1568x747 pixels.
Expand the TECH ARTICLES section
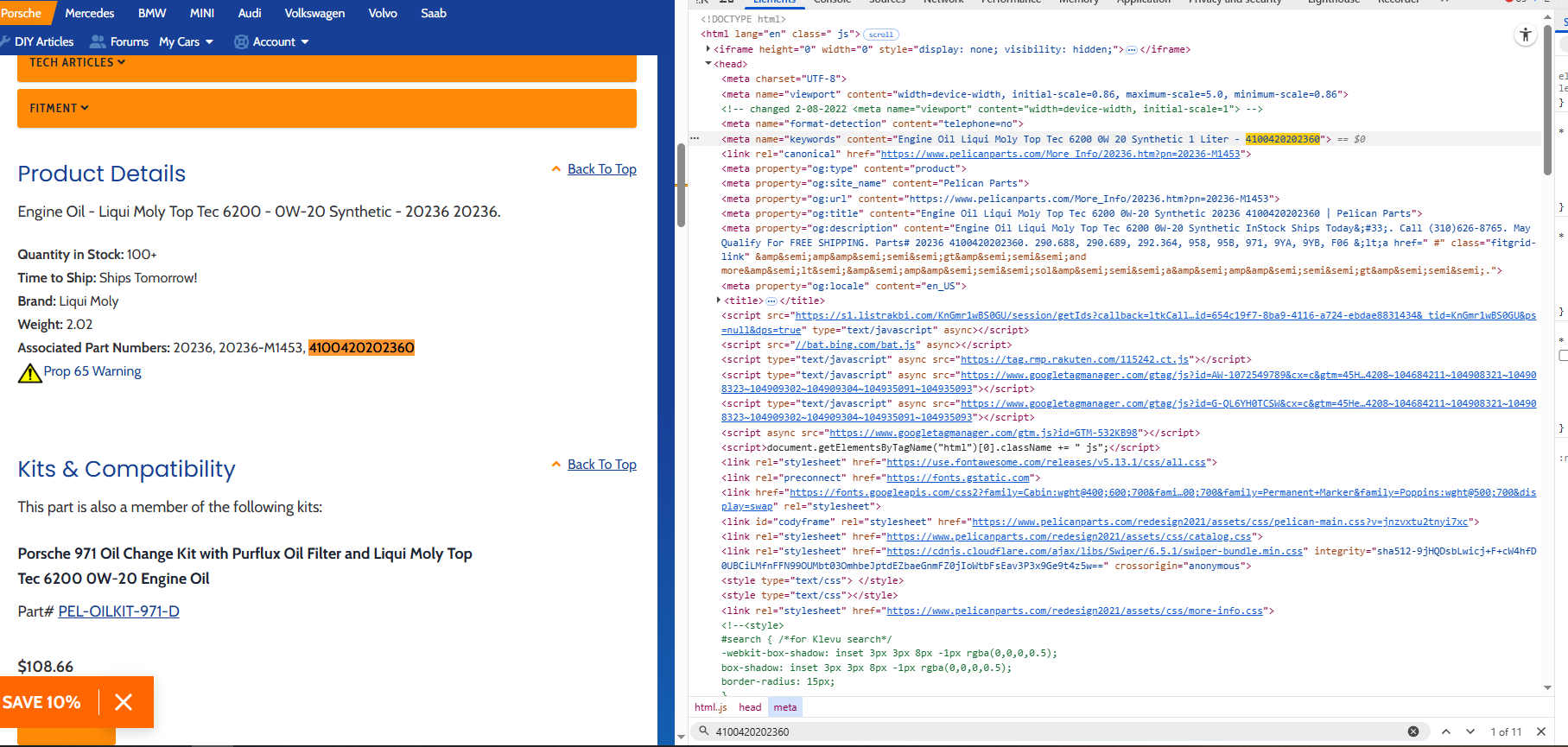coord(327,67)
